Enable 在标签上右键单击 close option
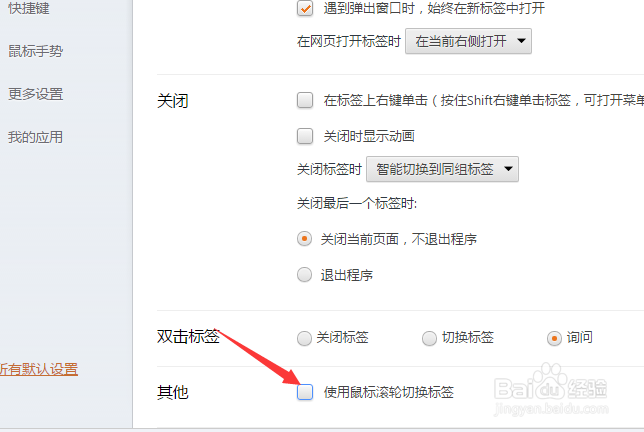This screenshot has width=644, height=432. [x=305, y=100]
